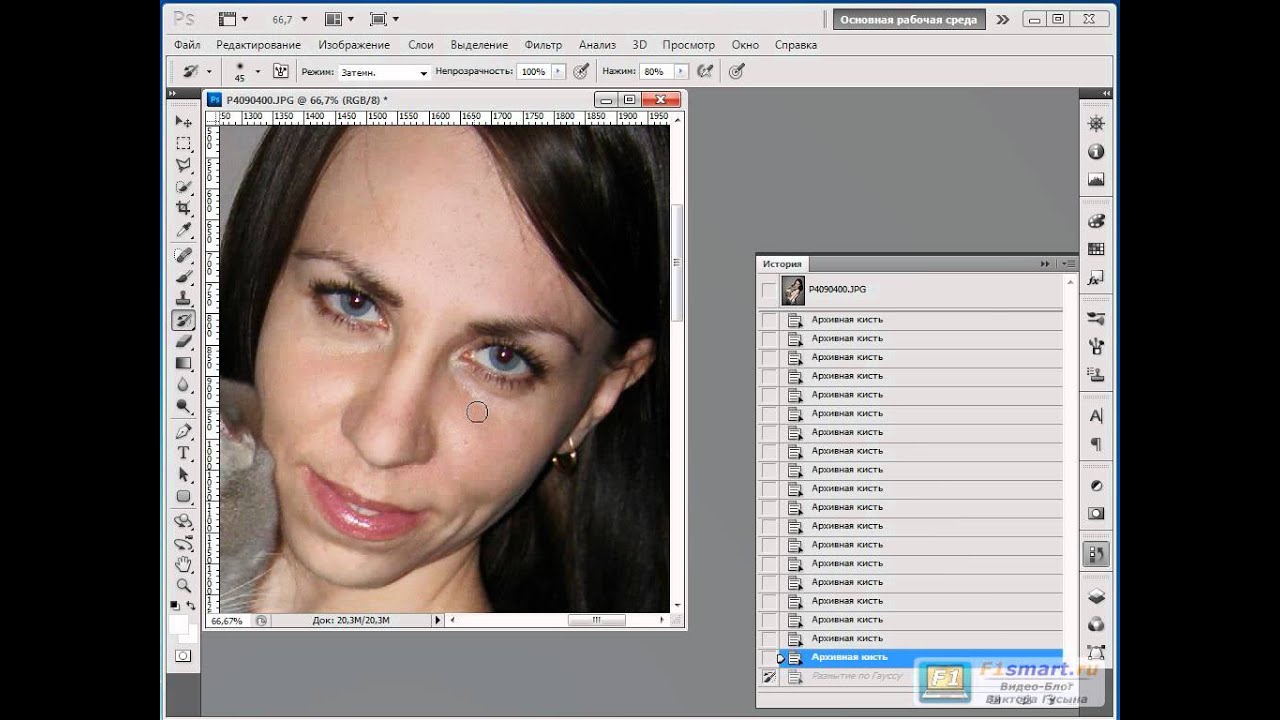Choose the Zoom tool in toolbox
1280x720 pixels.
point(184,585)
